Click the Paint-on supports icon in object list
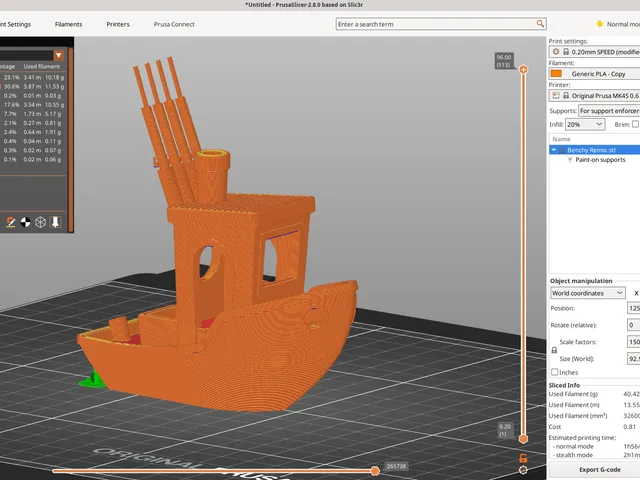The height and width of the screenshot is (480, 640). click(570, 160)
